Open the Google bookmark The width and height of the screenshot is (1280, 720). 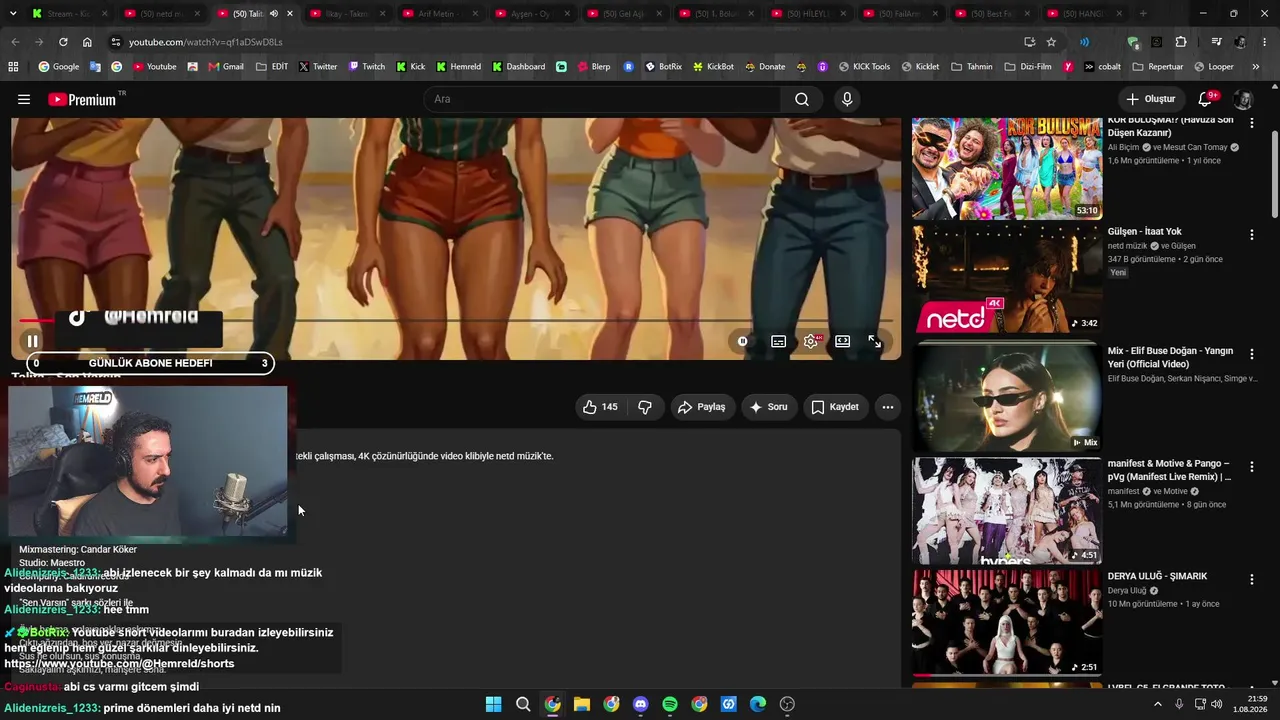tap(58, 67)
